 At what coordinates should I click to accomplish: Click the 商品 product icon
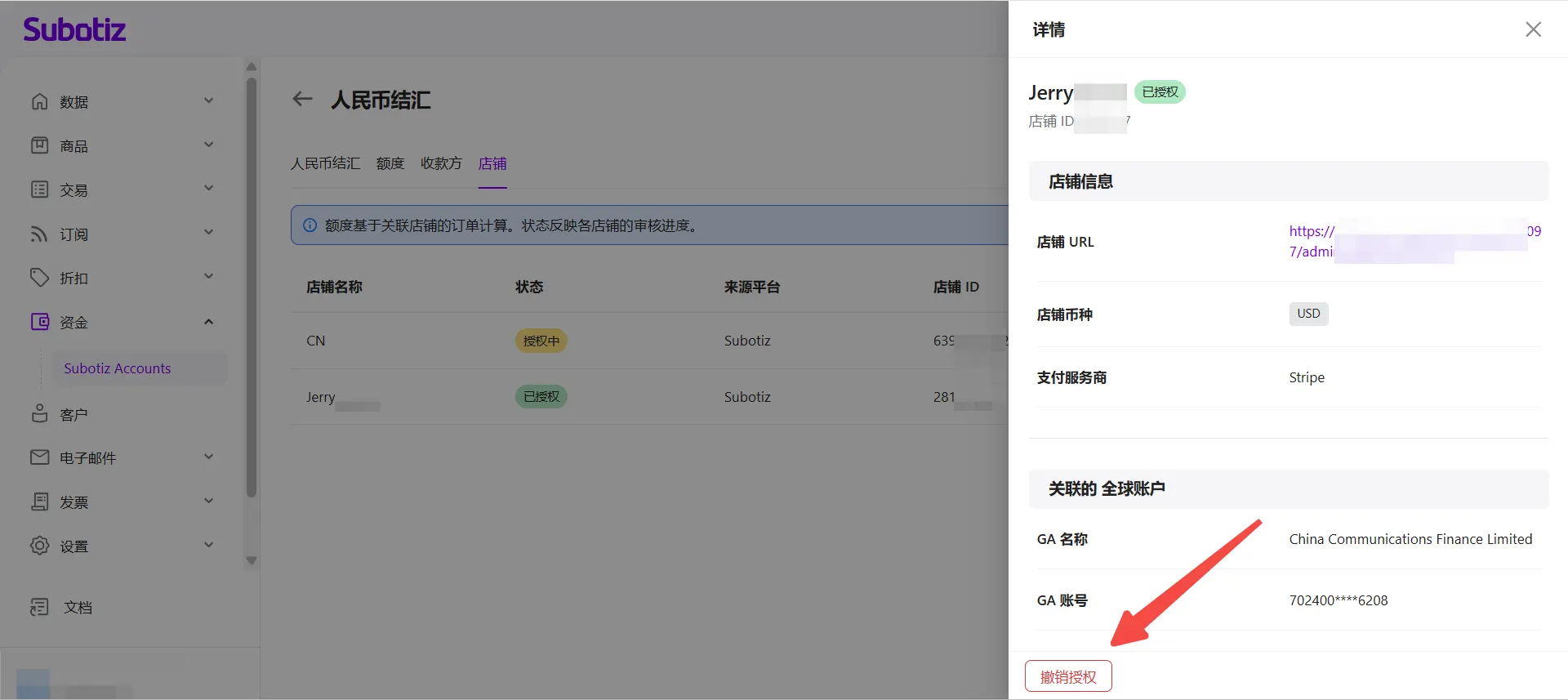pos(39,145)
